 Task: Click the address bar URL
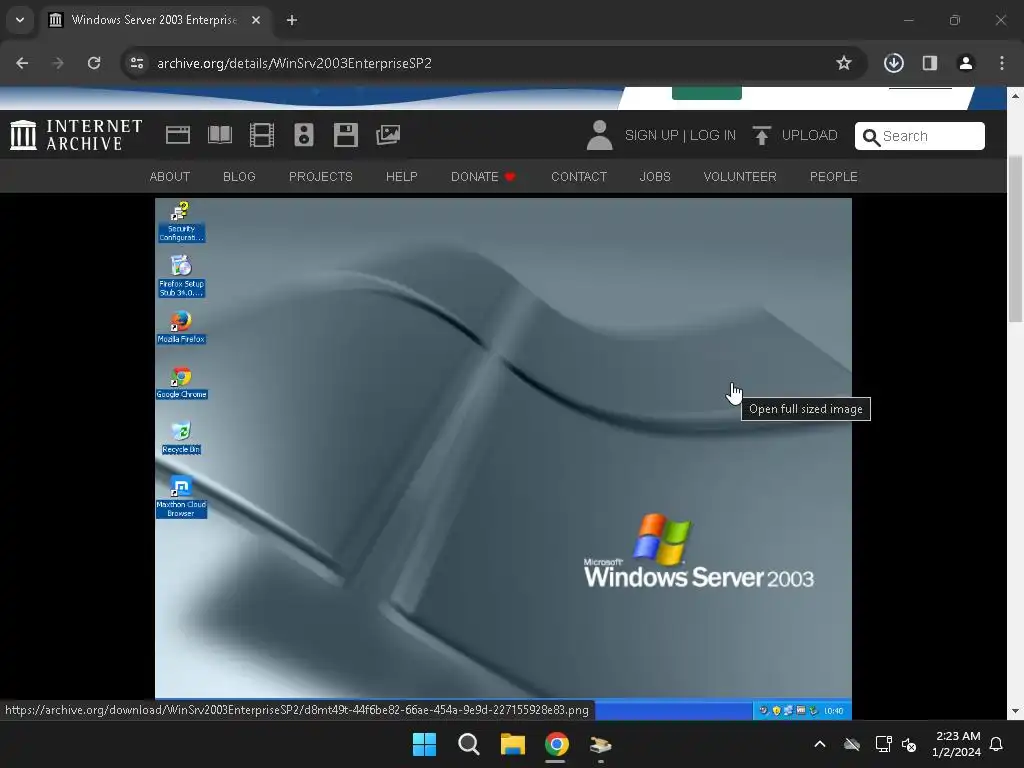[x=294, y=63]
